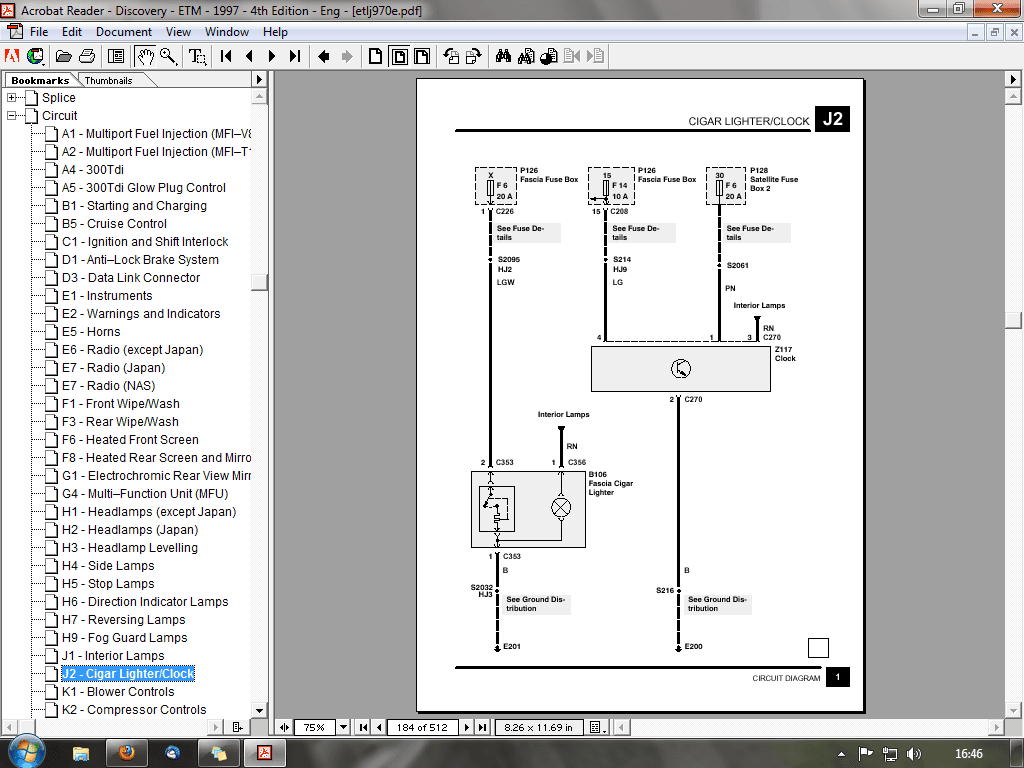Open bookmark B1 - Starting and Charging
This screenshot has width=1024, height=768.
pos(135,206)
